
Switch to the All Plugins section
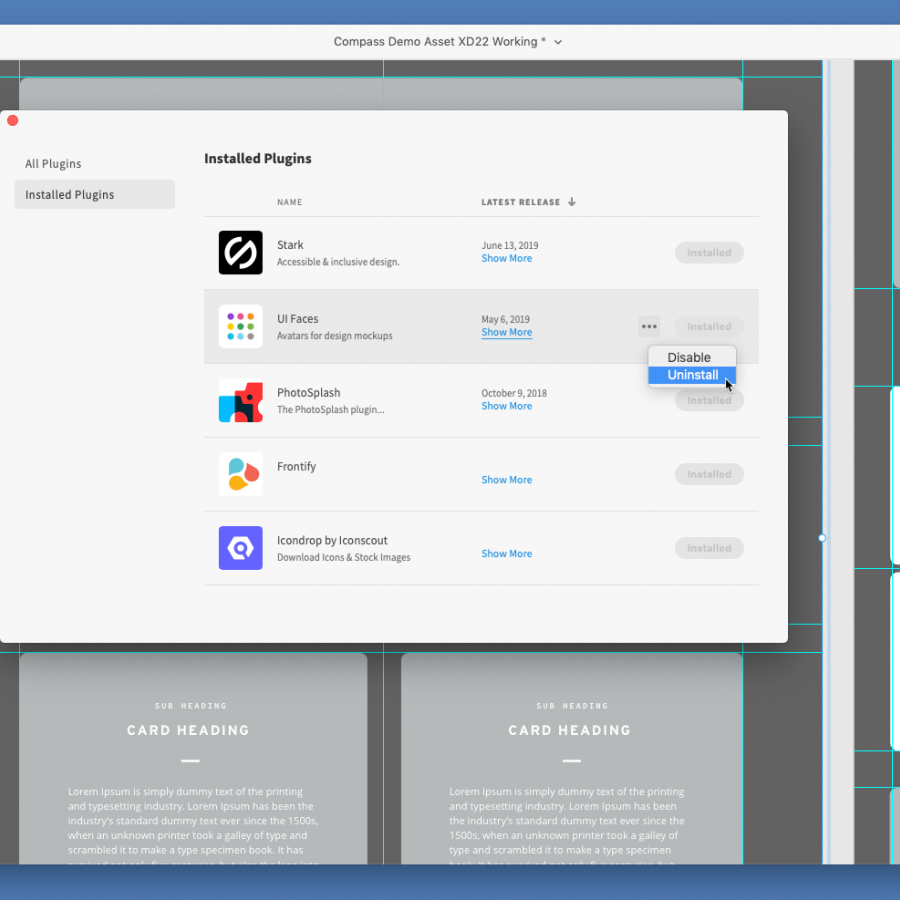pyautogui.click(x=53, y=163)
